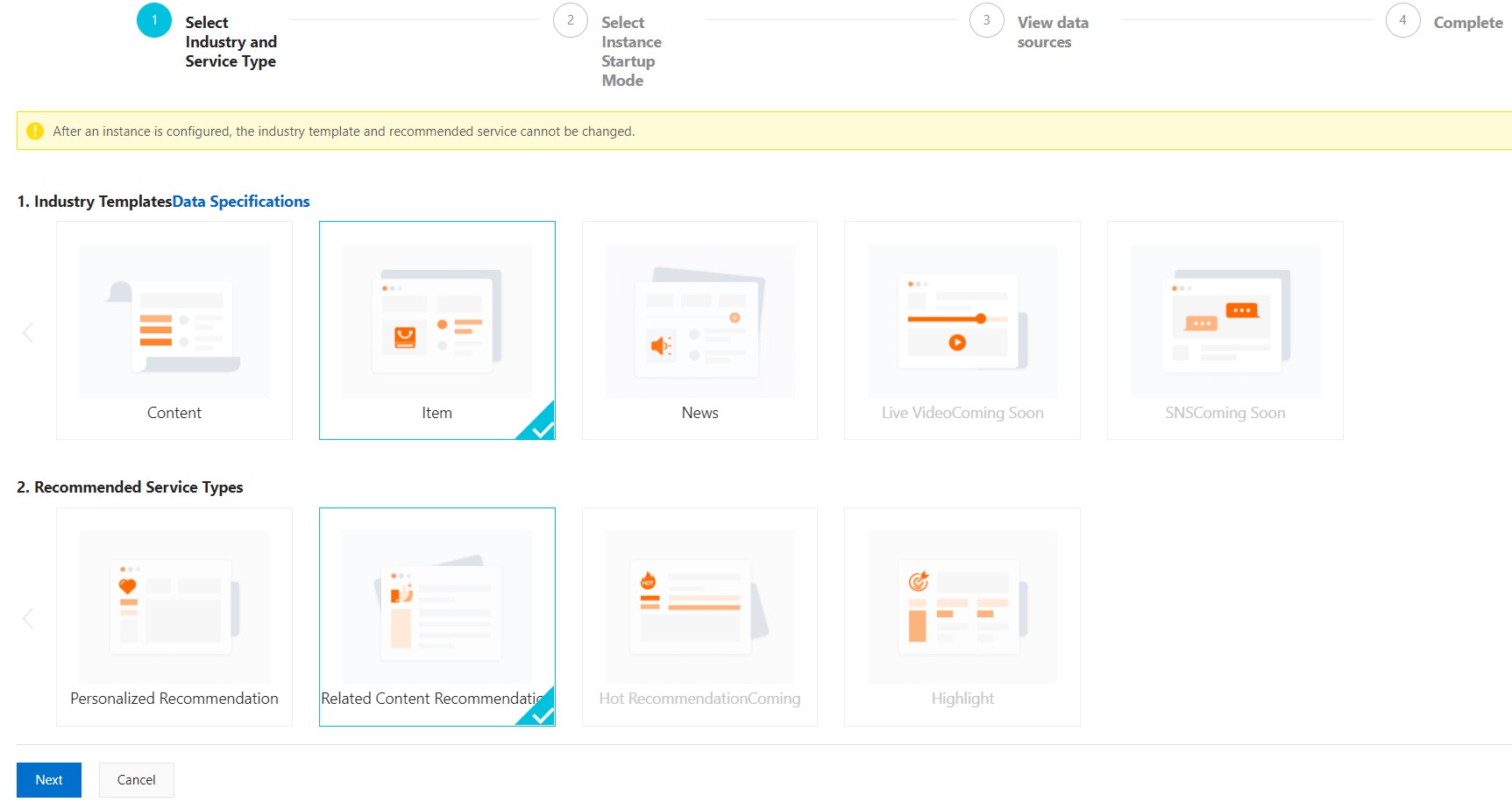Click the Next button
The image size is (1512, 802).
49,780
